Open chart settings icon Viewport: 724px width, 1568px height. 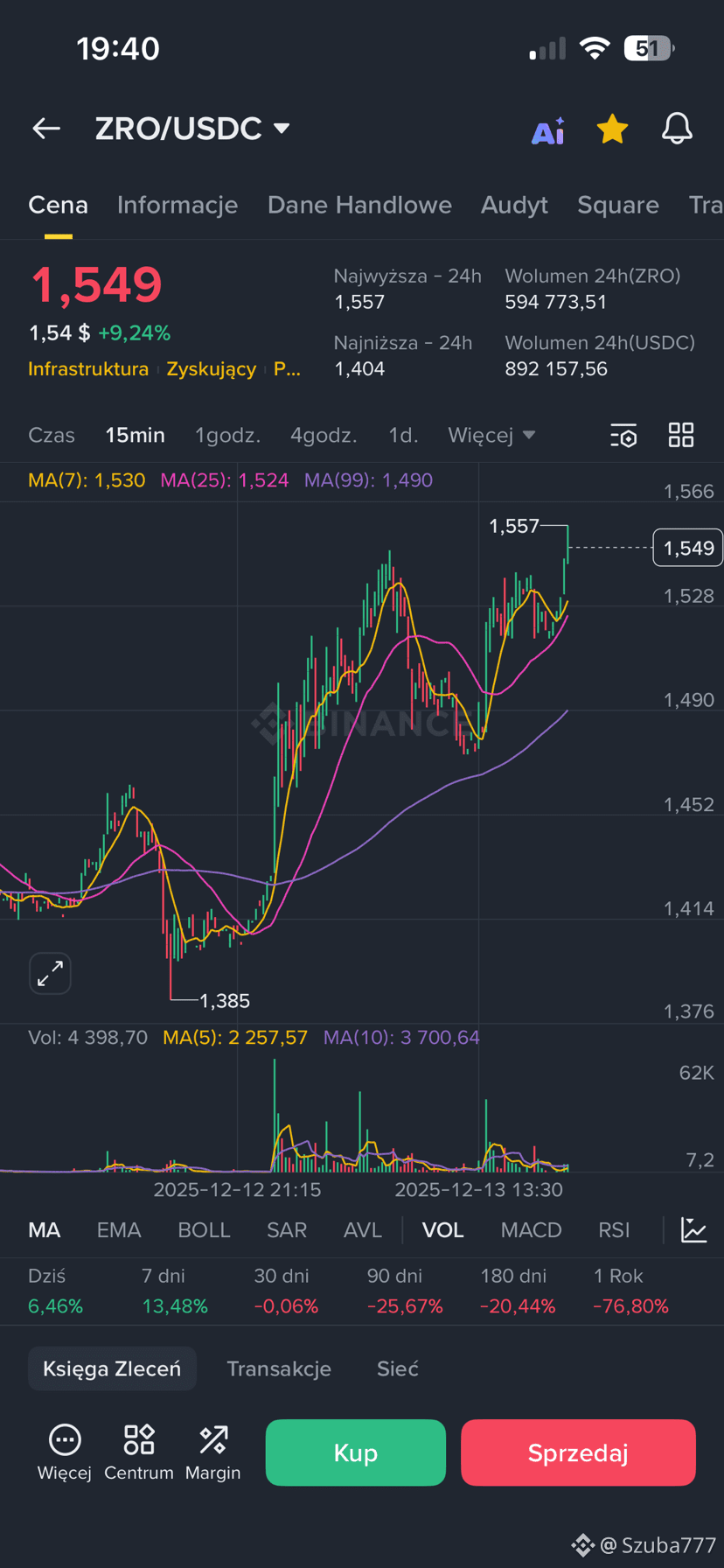coord(623,435)
